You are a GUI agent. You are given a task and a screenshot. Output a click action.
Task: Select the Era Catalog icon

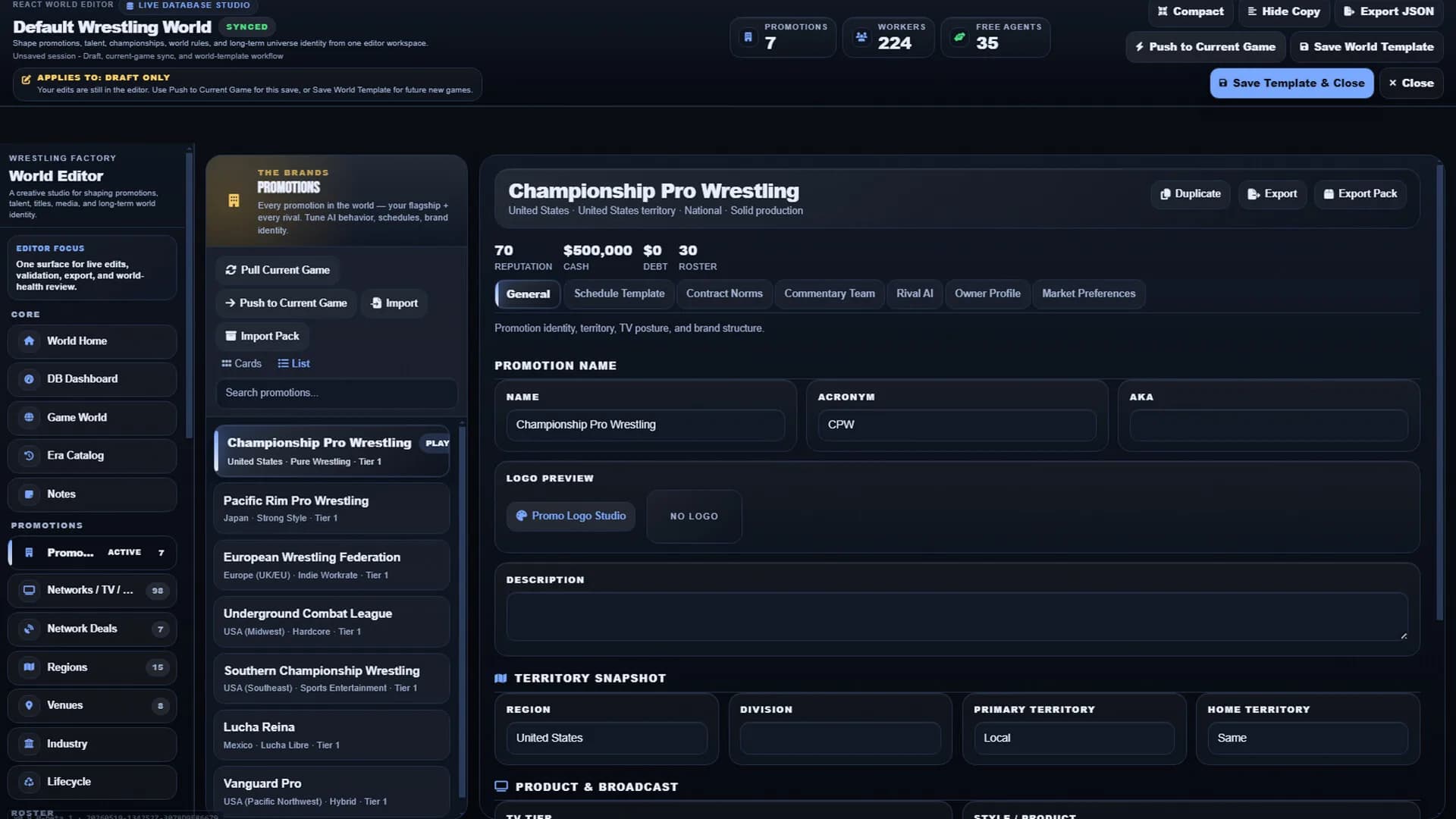point(29,456)
